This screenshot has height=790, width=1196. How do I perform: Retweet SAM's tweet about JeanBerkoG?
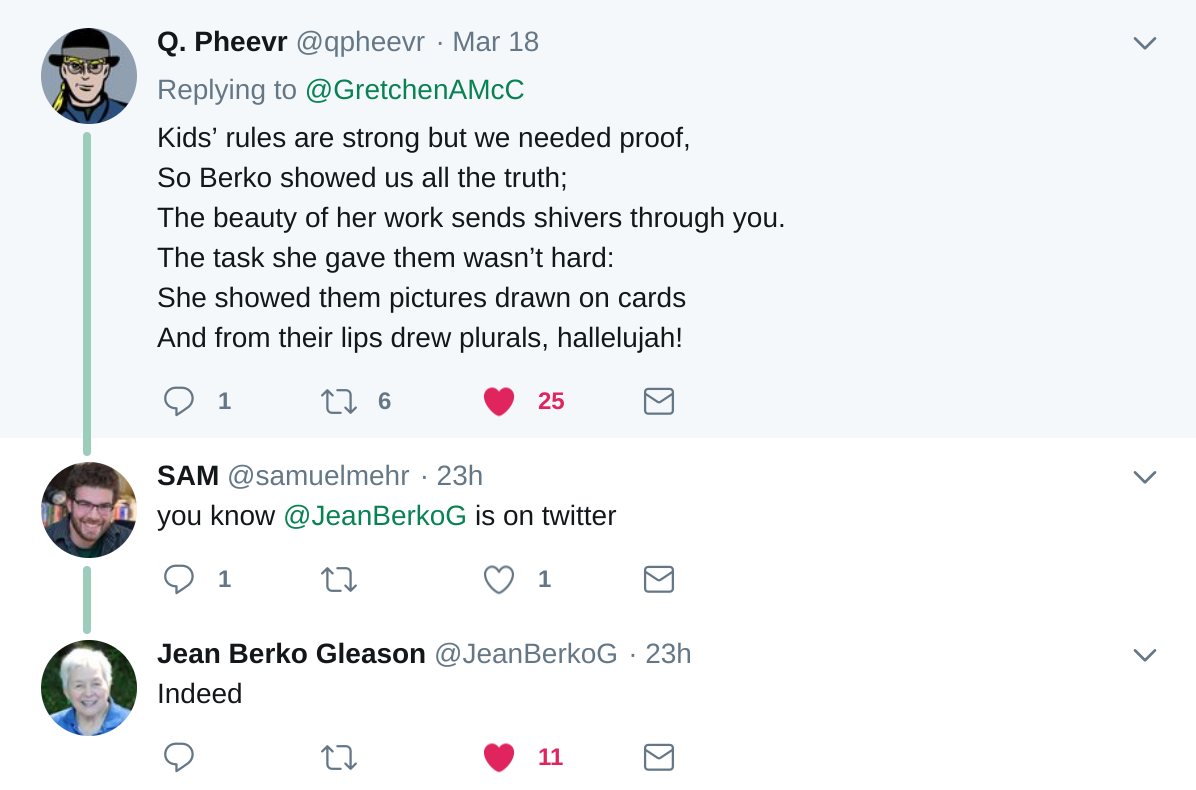339,579
